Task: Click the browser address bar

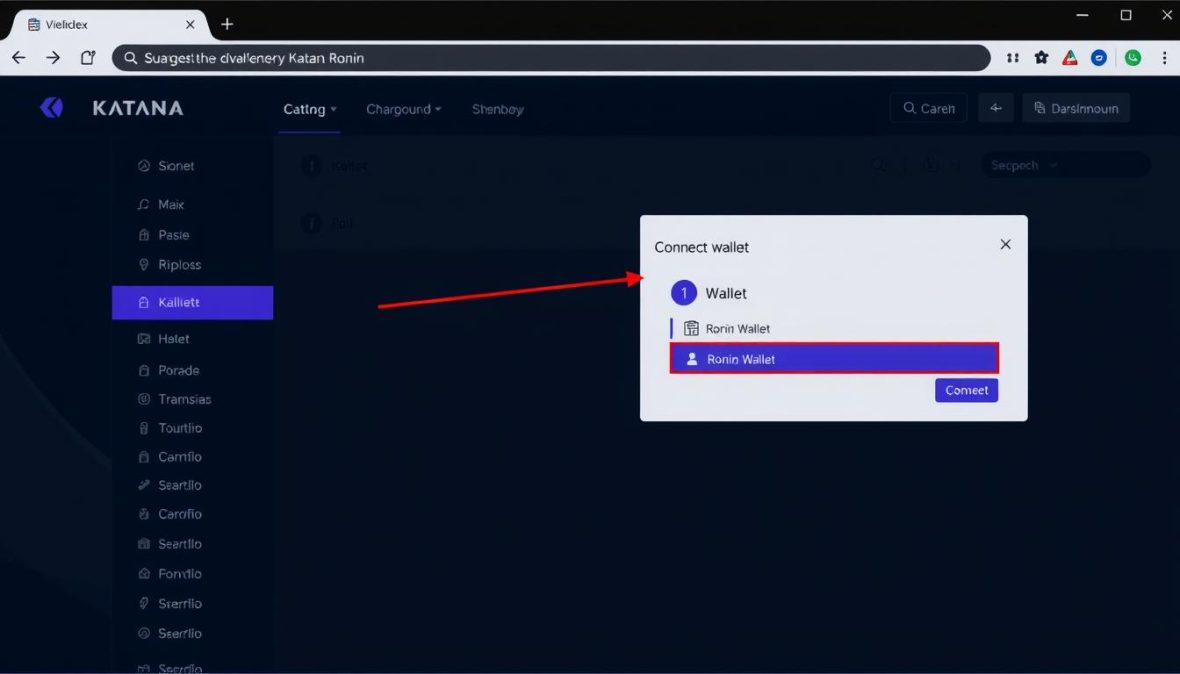Action: click(x=551, y=58)
